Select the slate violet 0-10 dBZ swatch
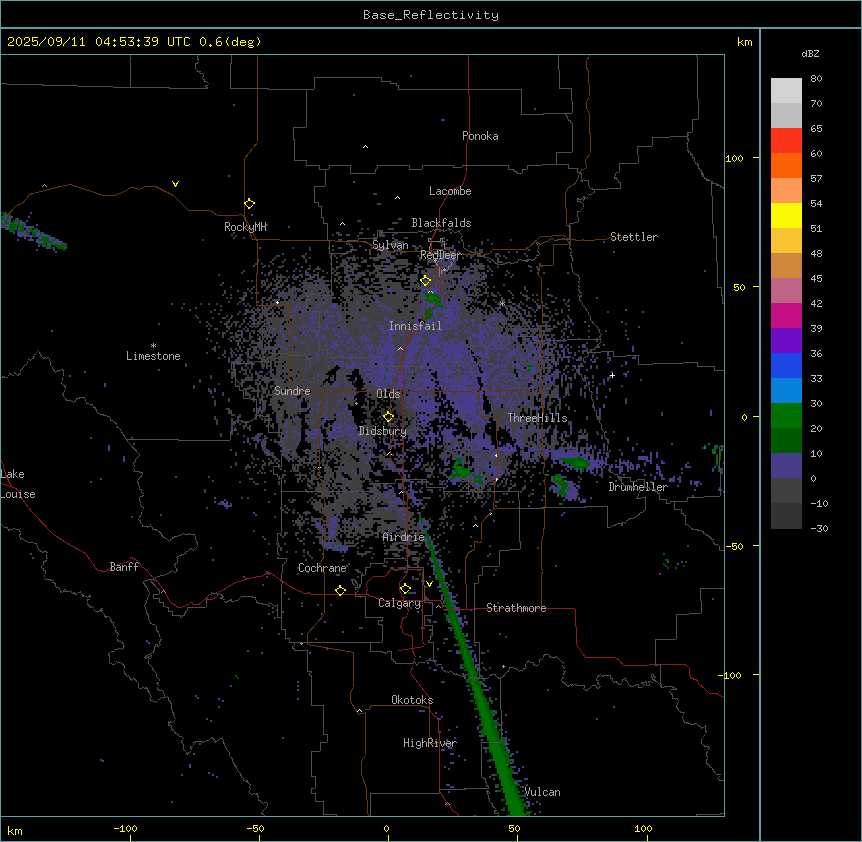 coord(786,466)
